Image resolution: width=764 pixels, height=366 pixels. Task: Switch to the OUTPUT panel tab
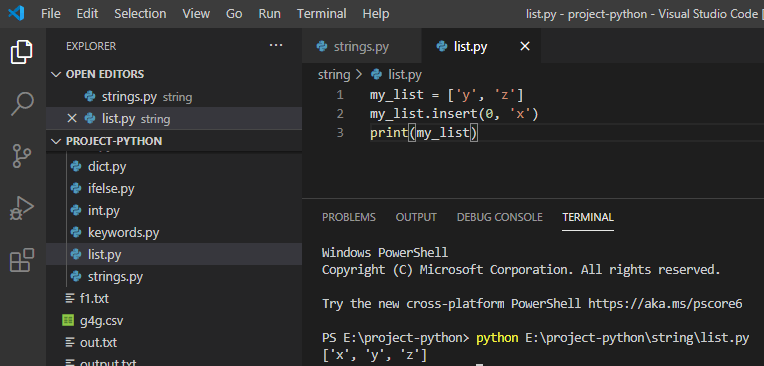[416, 217]
